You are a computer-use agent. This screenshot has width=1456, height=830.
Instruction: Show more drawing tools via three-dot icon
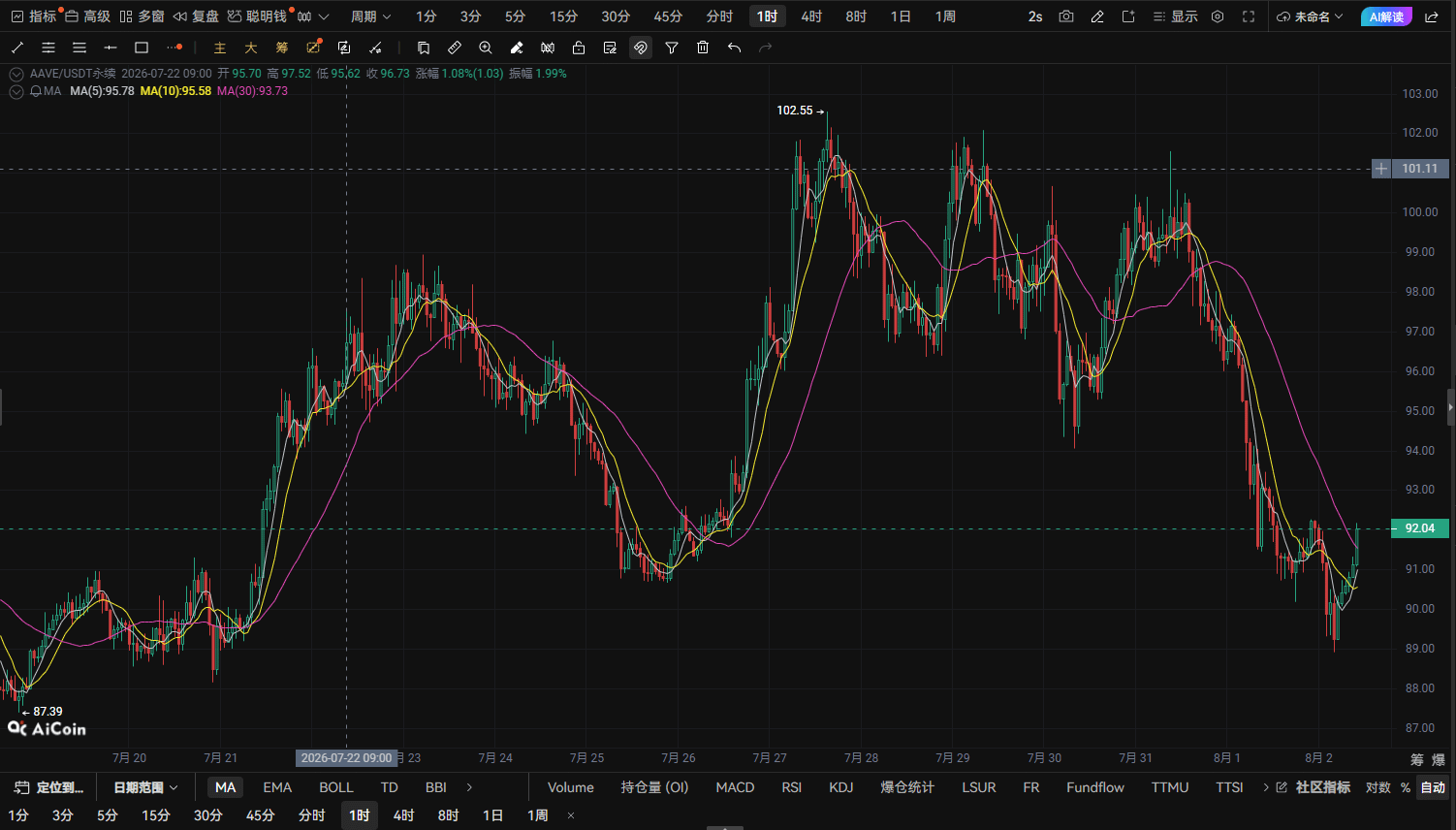174,48
